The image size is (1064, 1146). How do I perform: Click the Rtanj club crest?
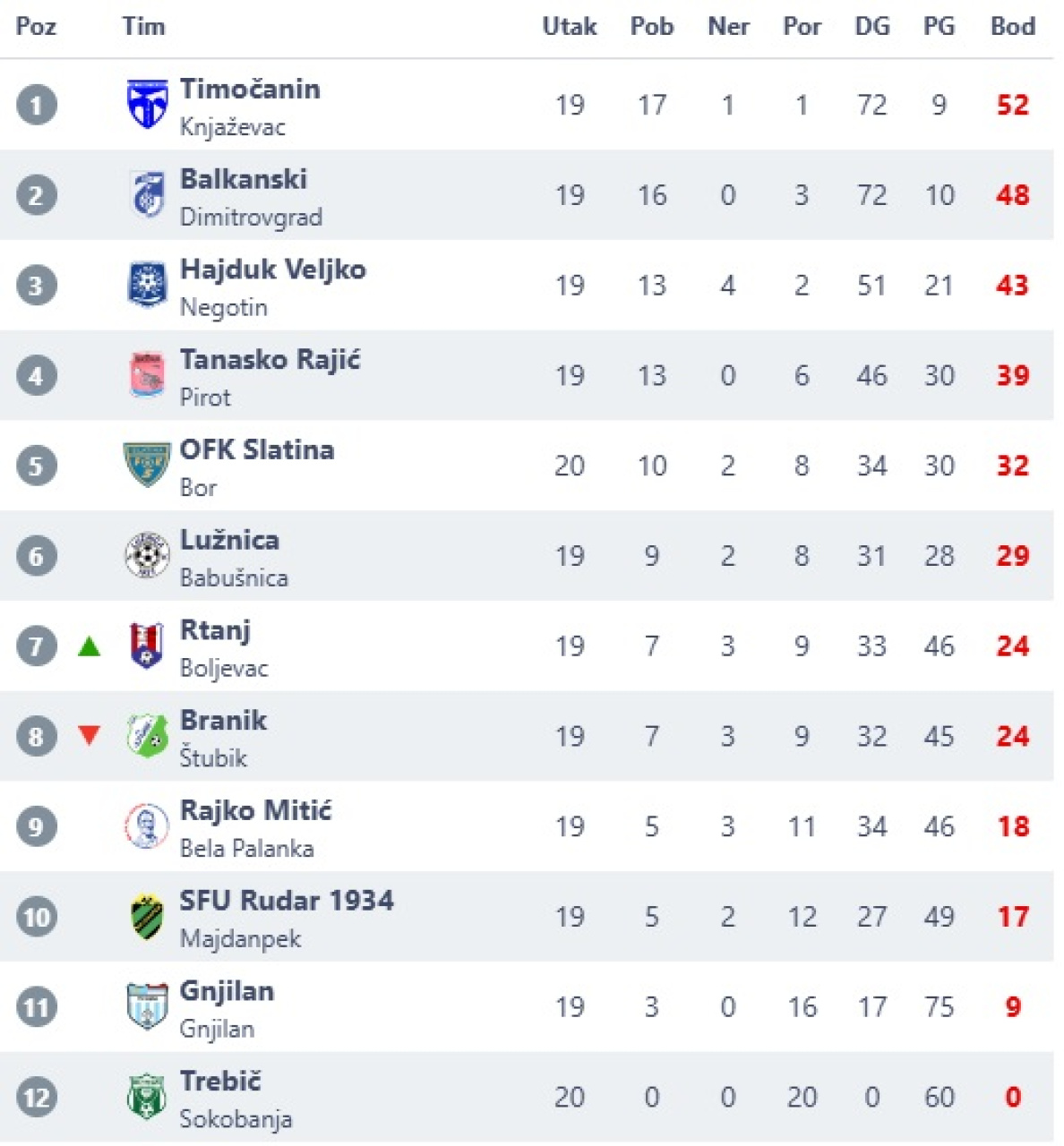(147, 646)
